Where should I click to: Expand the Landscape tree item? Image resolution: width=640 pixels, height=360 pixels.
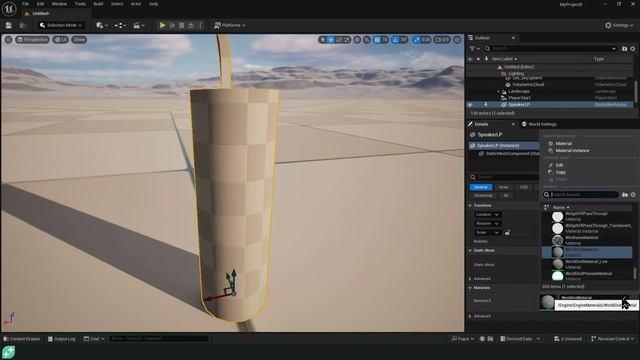498,91
